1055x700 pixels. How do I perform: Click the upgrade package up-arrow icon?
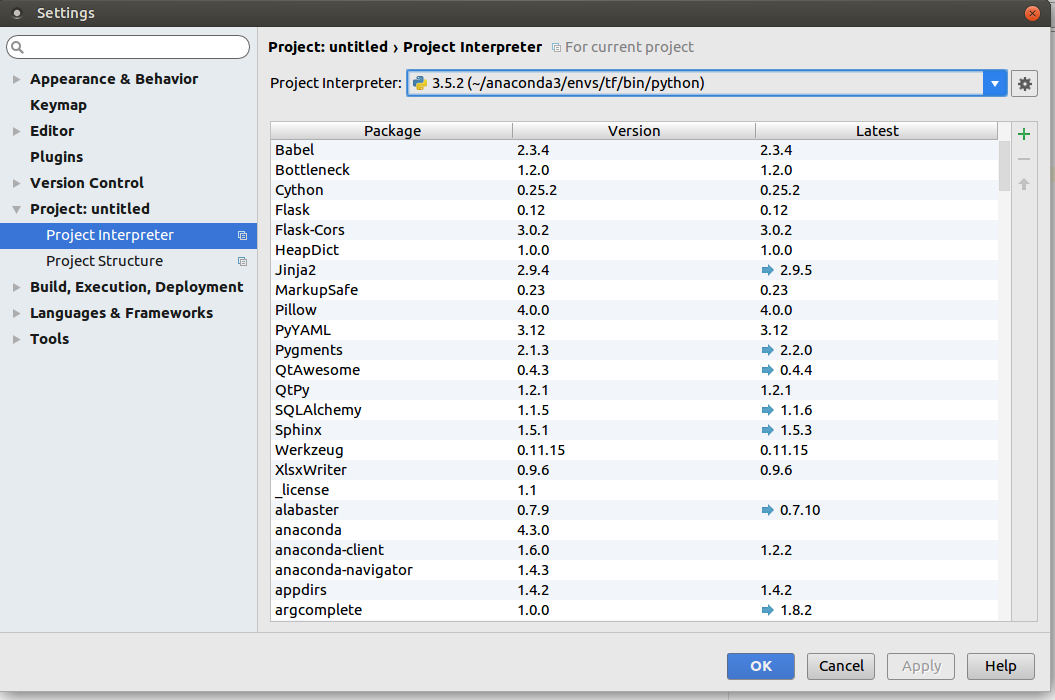pos(1023,184)
